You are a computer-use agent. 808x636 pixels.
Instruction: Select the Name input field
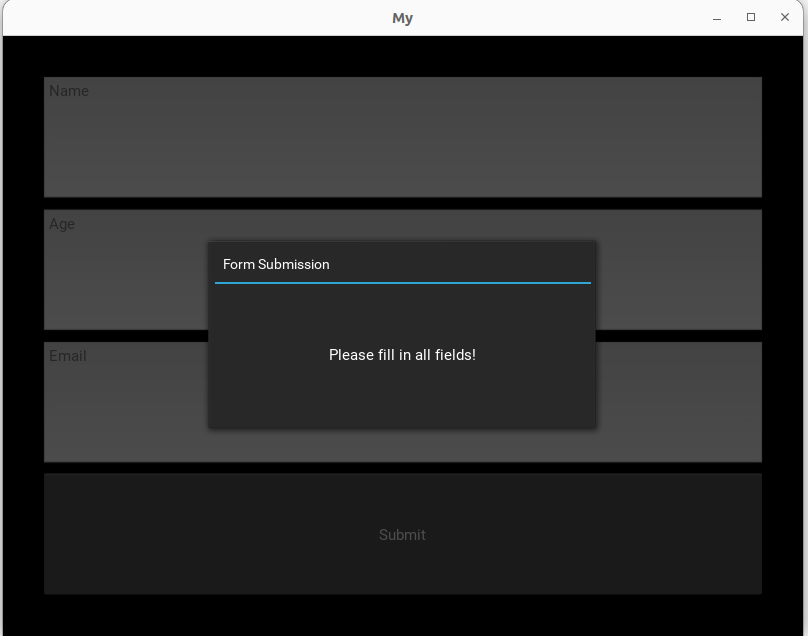(402, 137)
